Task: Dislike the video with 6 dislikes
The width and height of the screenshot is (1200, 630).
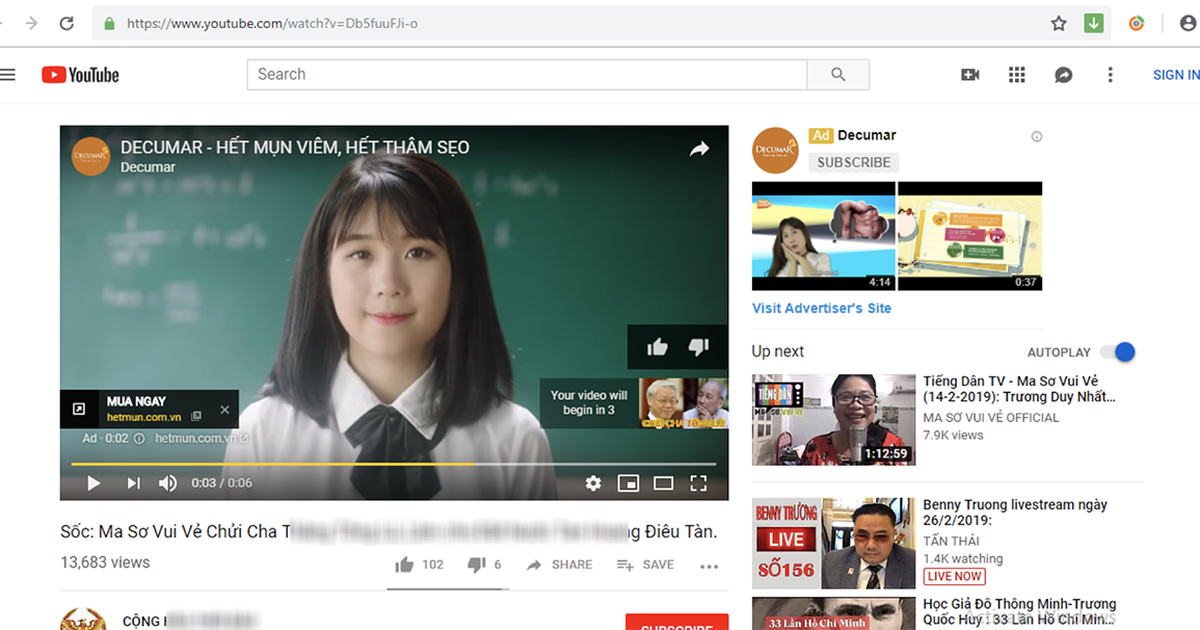Action: click(x=485, y=565)
